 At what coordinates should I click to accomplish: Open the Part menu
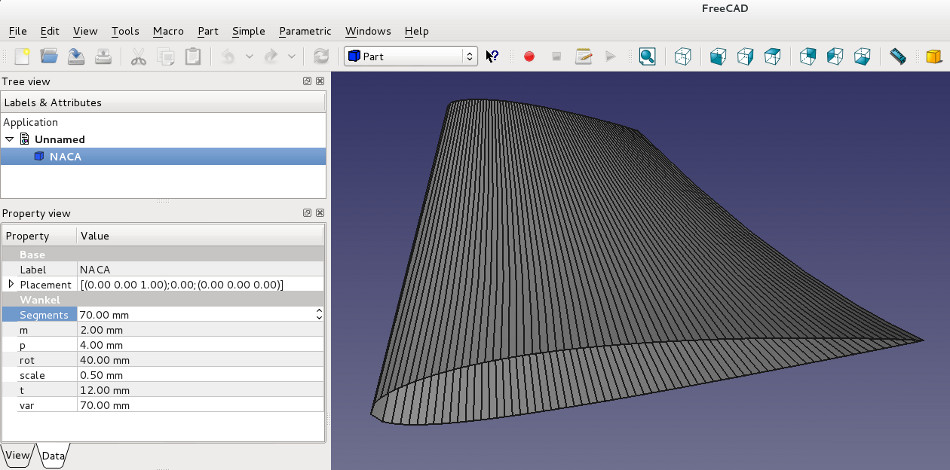coord(208,31)
